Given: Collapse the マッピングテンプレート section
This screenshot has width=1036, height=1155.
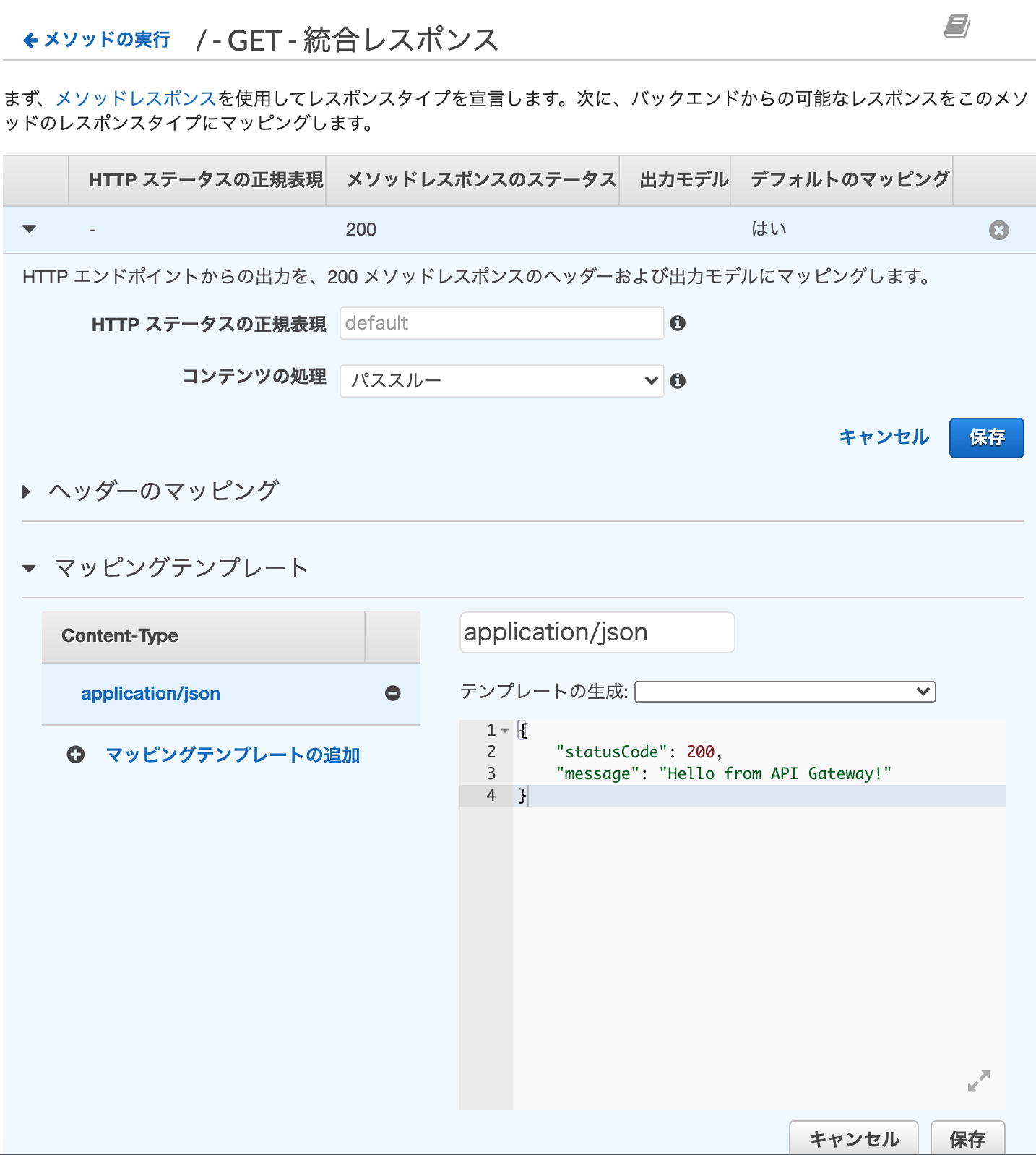Looking at the screenshot, I should [x=29, y=569].
